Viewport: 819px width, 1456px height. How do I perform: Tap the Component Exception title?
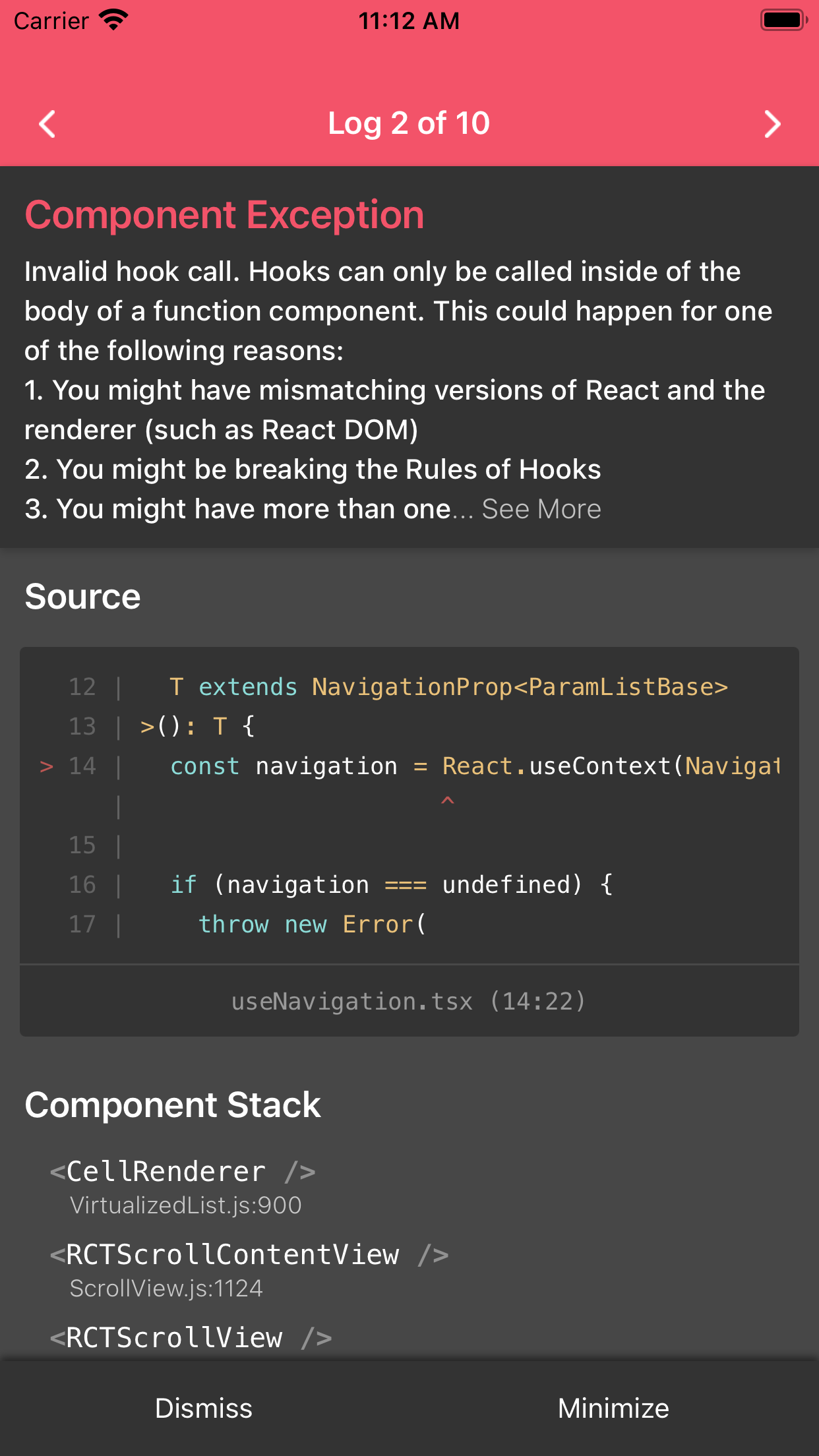point(224,214)
